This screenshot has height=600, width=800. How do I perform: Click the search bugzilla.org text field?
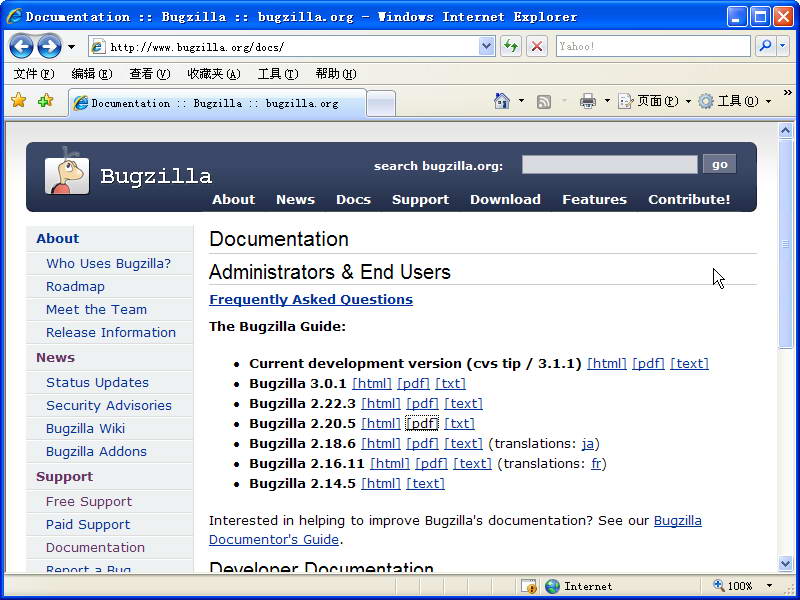pyautogui.click(x=609, y=165)
